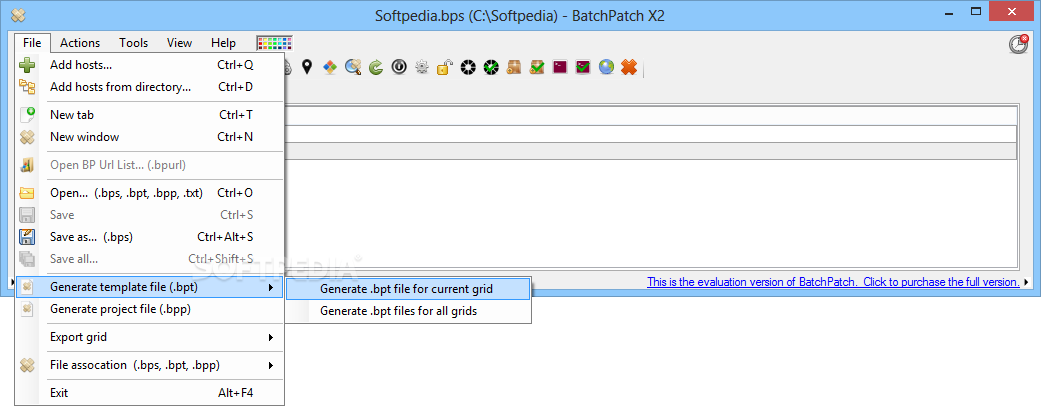Screen dimensions: 1041x406
Task: Click the grayed Save menu item
Action: (150, 215)
